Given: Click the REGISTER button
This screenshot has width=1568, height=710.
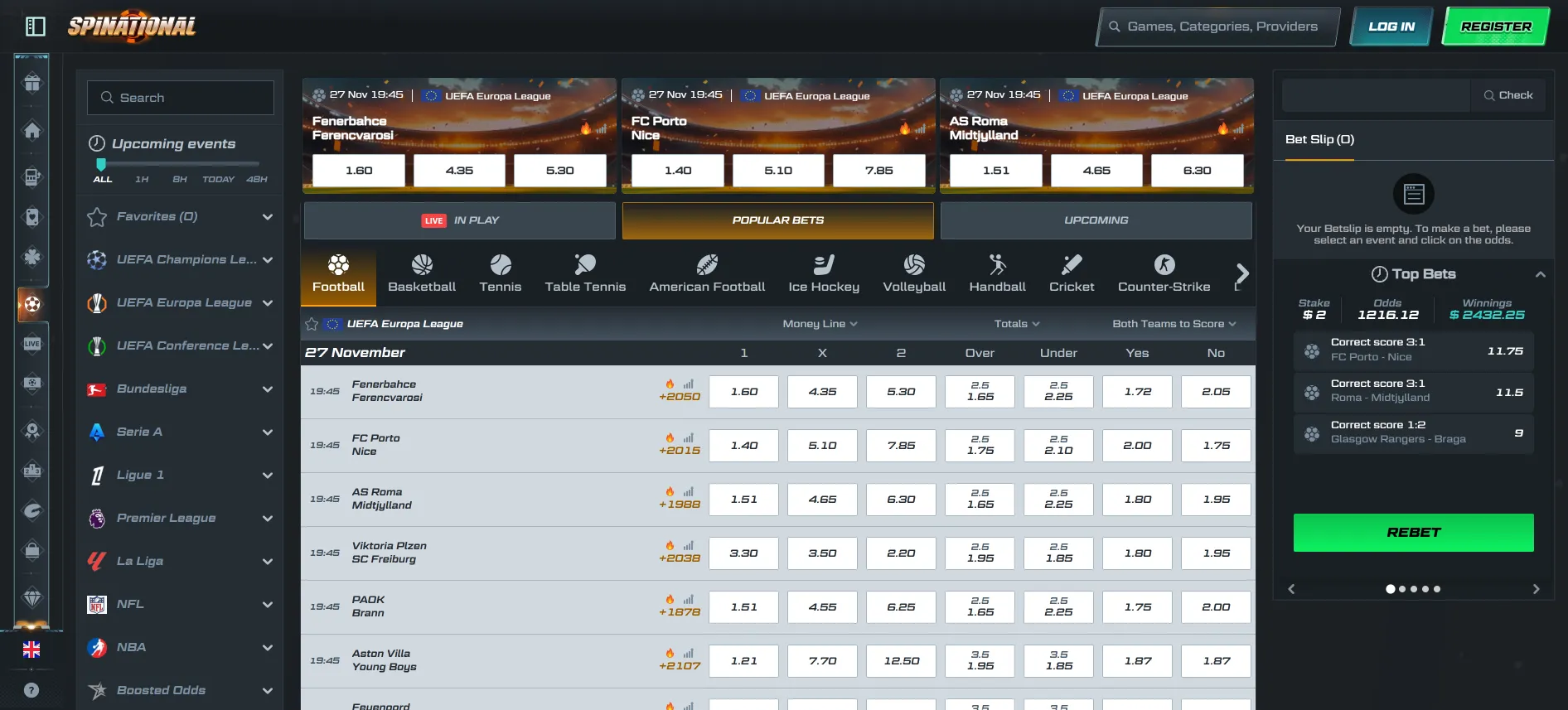Looking at the screenshot, I should (1496, 27).
